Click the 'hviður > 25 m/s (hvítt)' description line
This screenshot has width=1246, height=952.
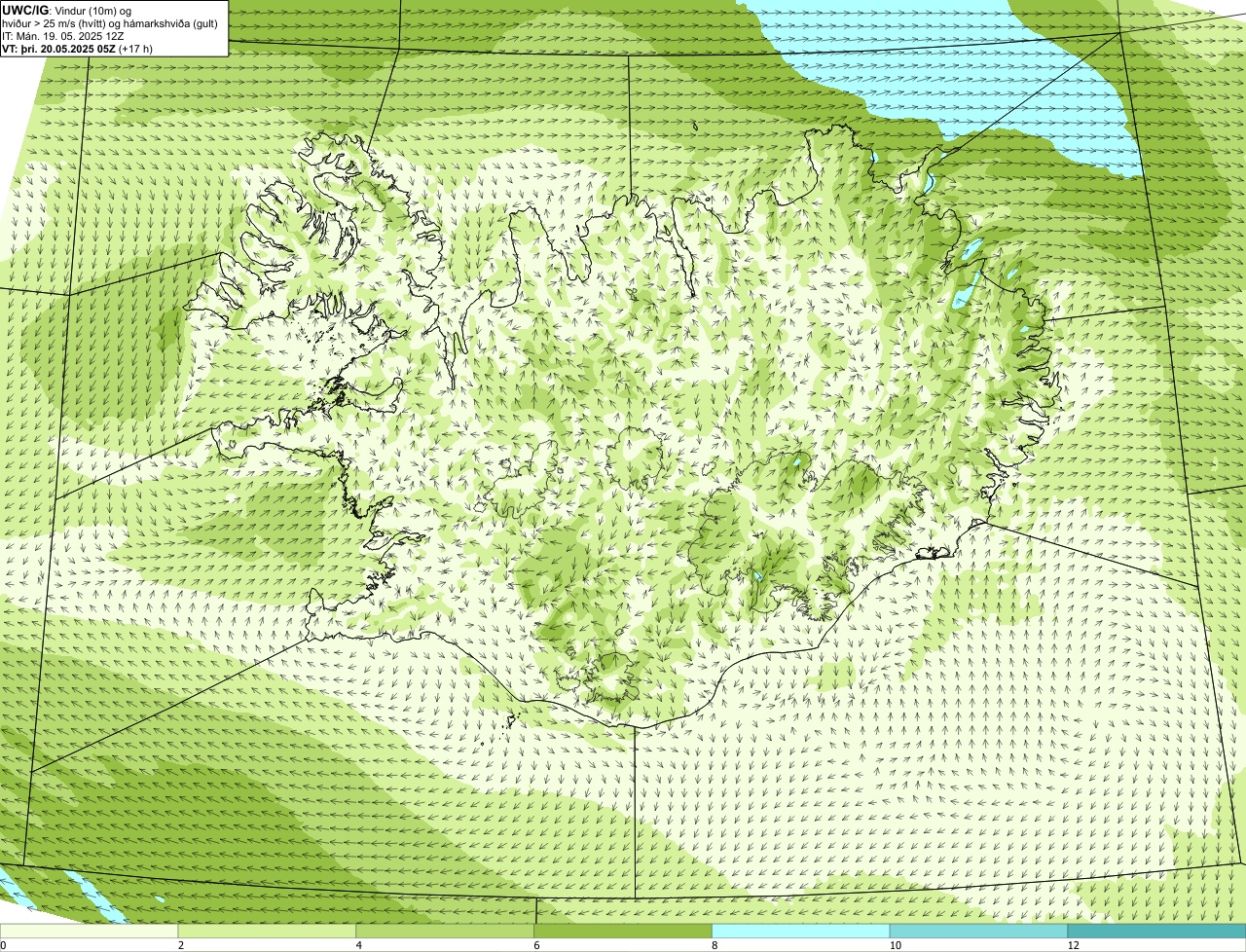click(x=110, y=22)
